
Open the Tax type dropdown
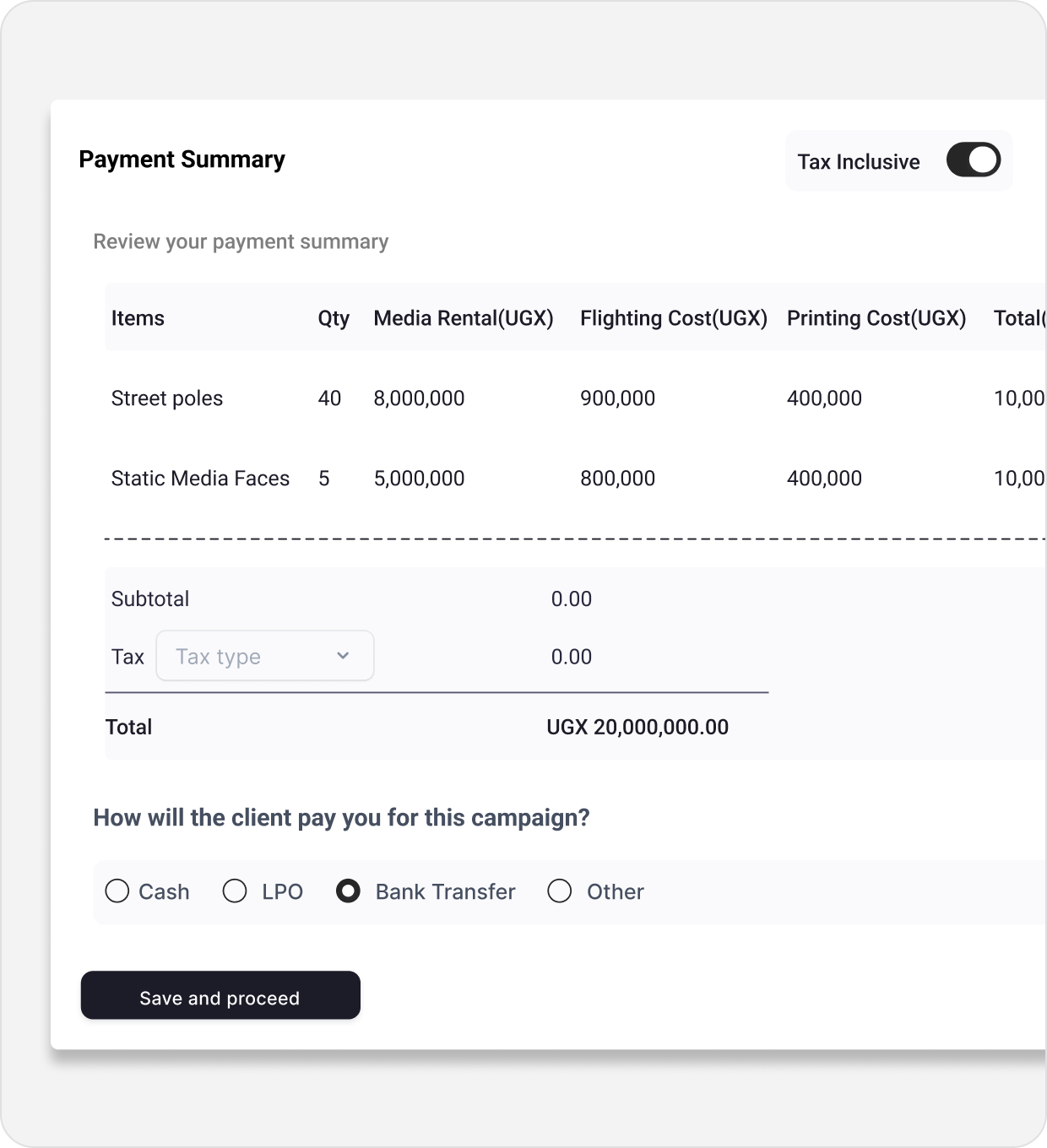(253, 656)
